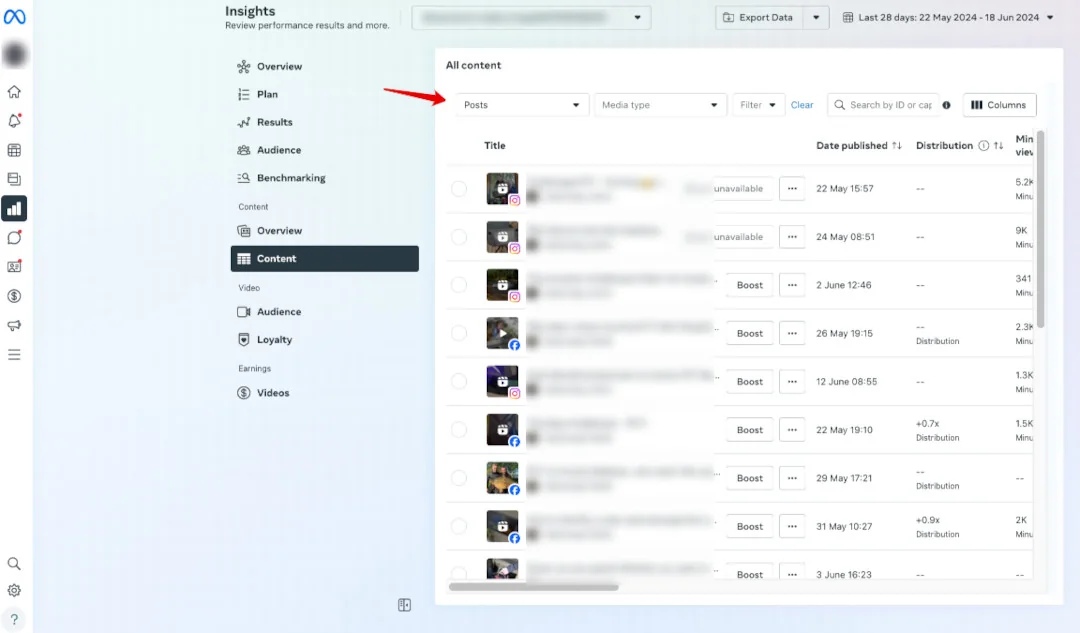Screen dimensions: 1080x633
Task: Open more options for the 22 May 15:57 post
Action: pyautogui.click(x=792, y=188)
